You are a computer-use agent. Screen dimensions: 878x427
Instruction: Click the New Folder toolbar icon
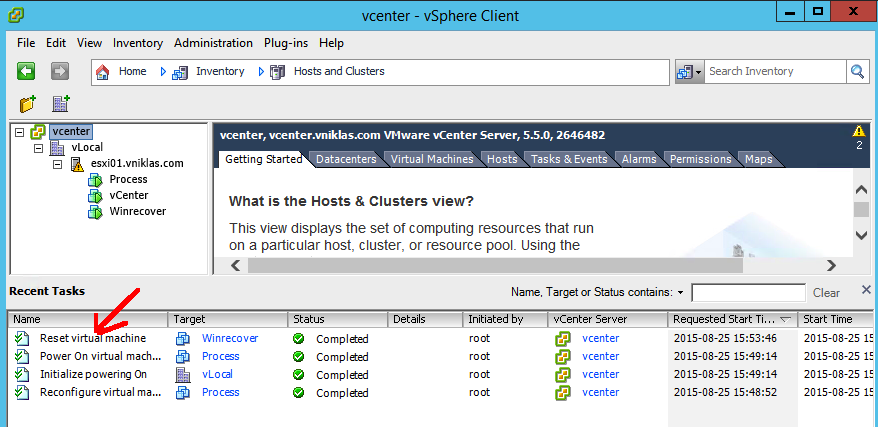27,104
